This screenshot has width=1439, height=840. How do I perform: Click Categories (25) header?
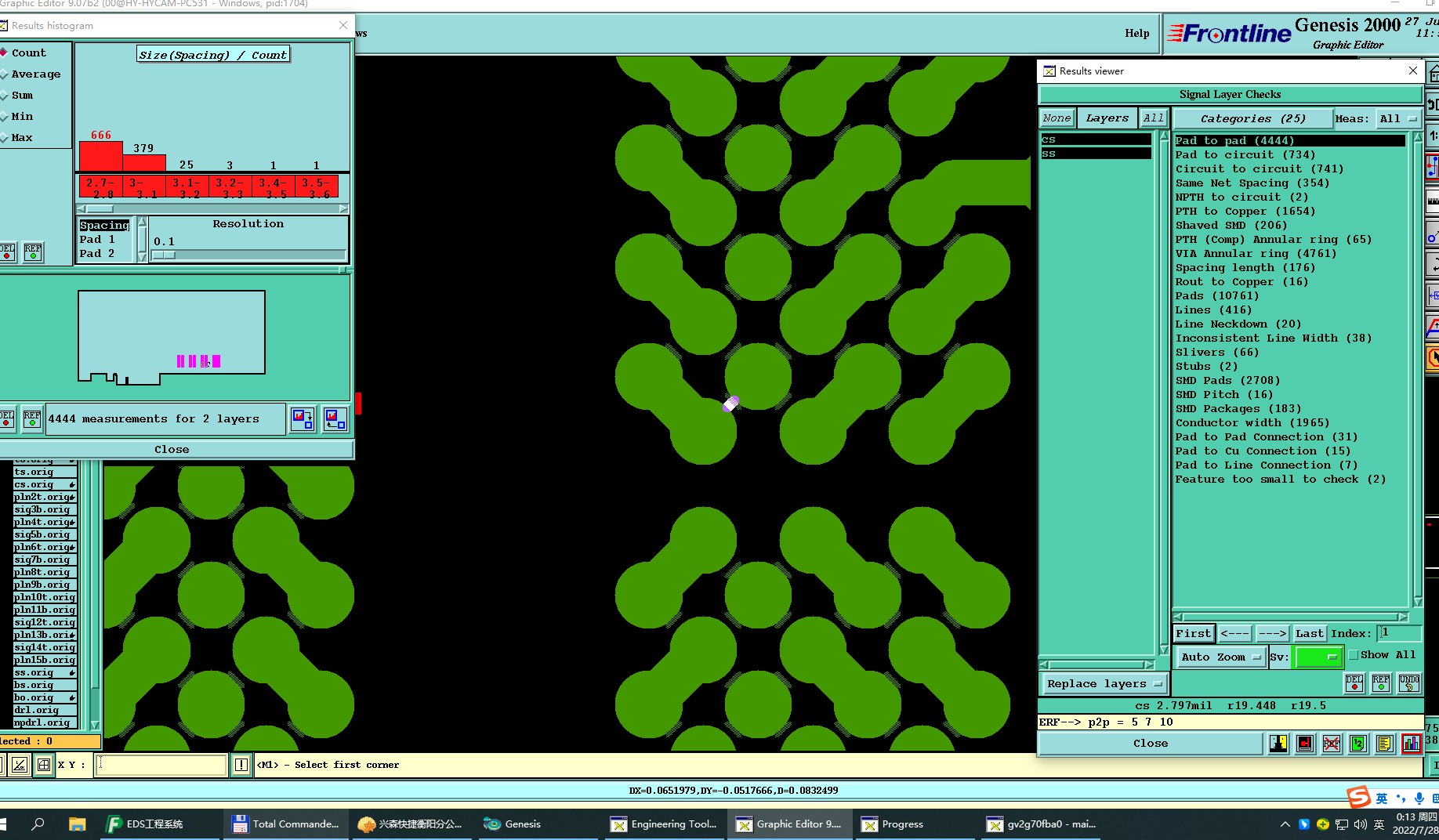click(x=1252, y=118)
